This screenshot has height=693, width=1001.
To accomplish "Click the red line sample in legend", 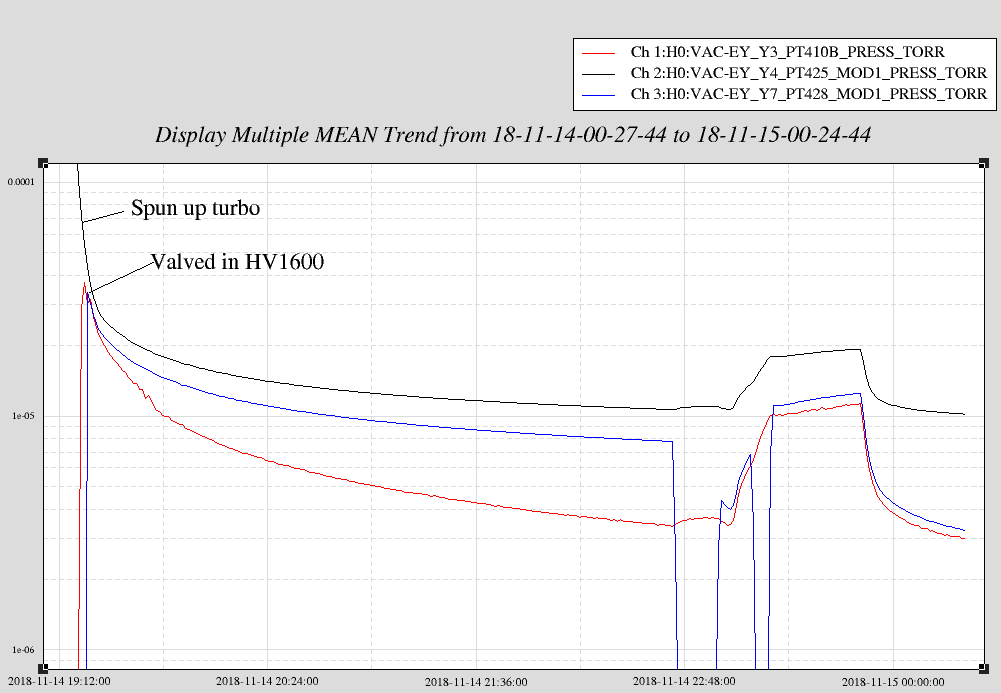I will pyautogui.click(x=599, y=54).
